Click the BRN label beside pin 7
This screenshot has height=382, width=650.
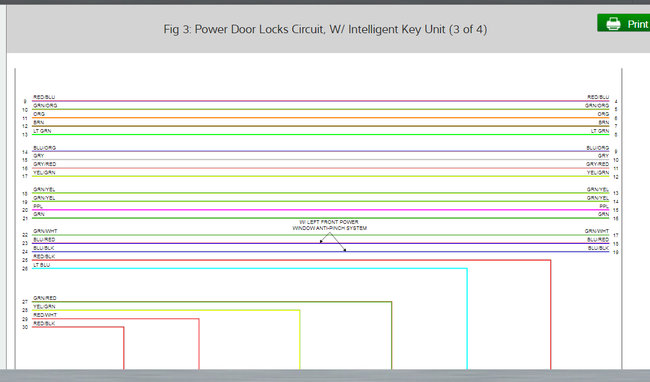pos(604,122)
